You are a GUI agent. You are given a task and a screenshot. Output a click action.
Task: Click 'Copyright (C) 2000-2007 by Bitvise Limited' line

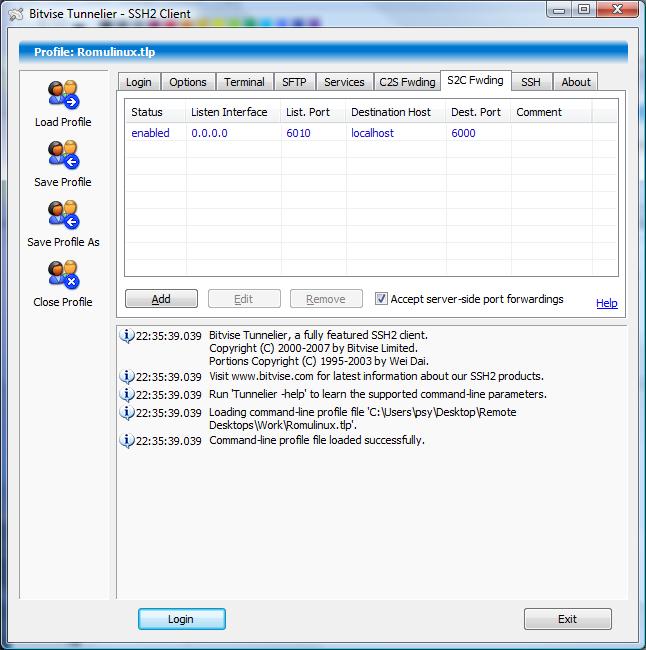coord(313,348)
